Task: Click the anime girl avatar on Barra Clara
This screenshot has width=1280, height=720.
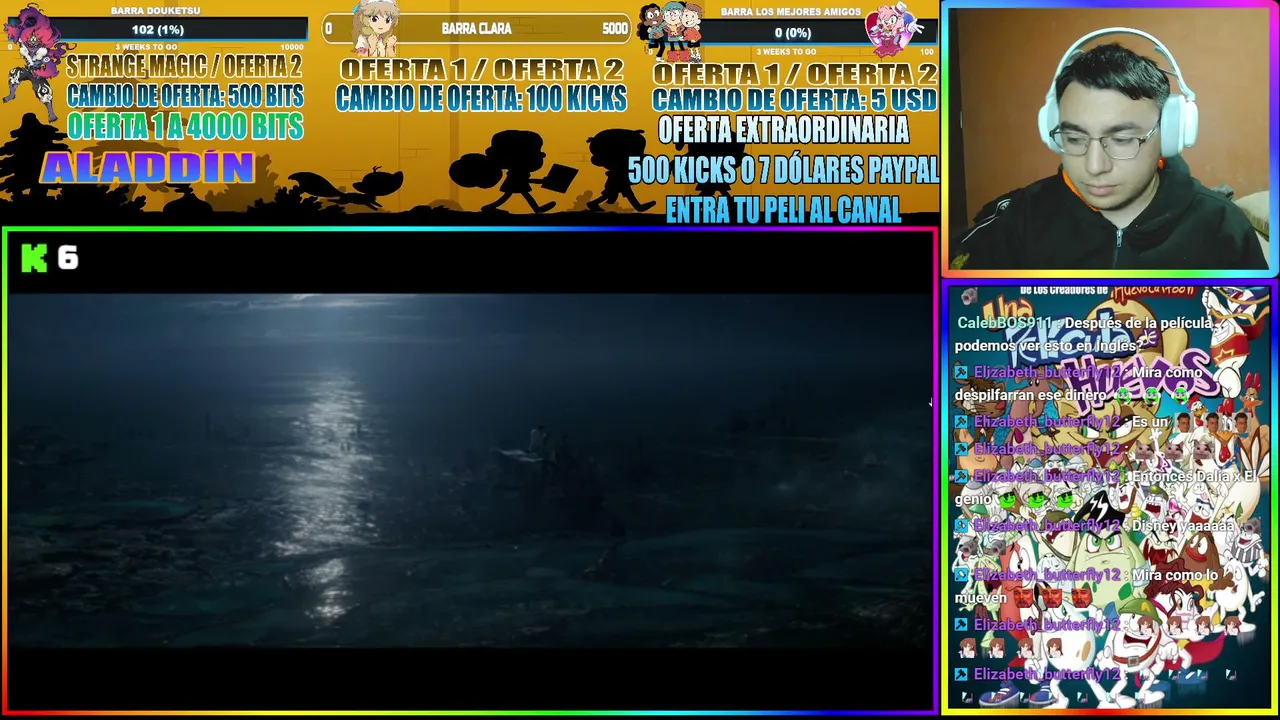Action: tap(376, 27)
